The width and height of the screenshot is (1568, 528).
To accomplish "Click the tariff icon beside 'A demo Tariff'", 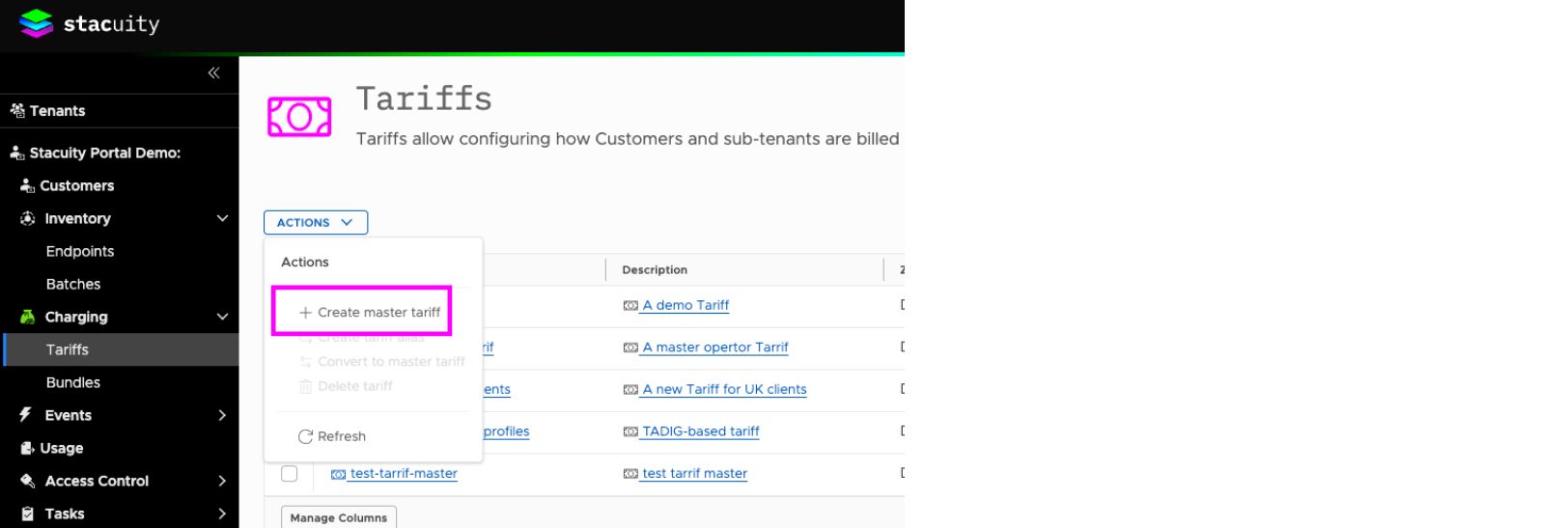I will point(630,305).
